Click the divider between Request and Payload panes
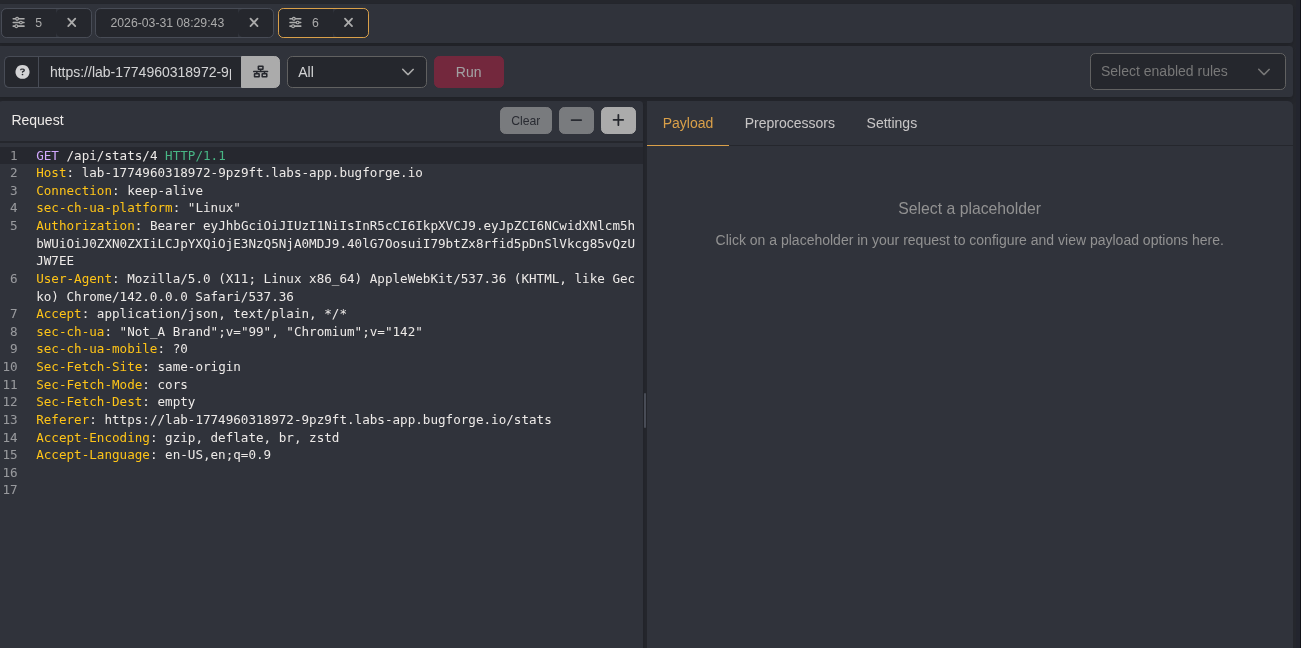This screenshot has width=1301, height=648. [x=645, y=410]
